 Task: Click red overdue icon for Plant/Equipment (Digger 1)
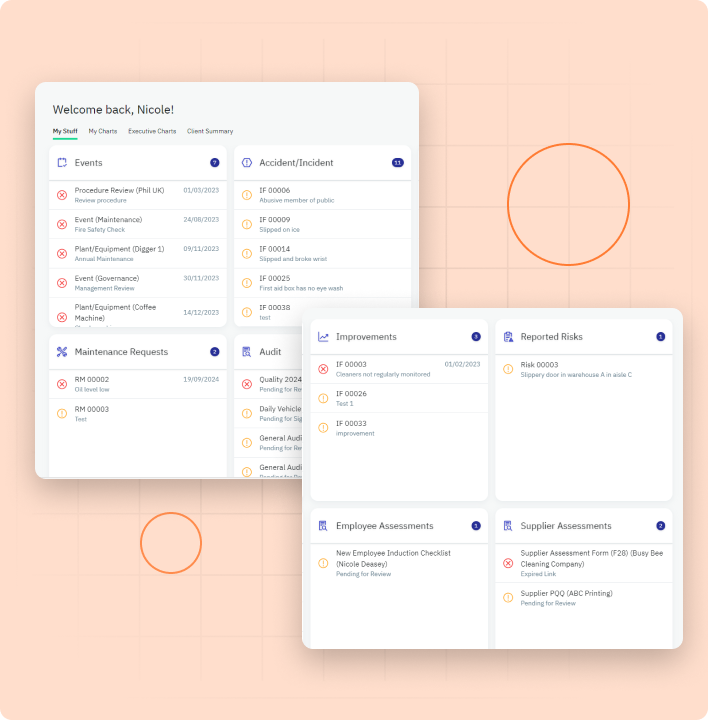coord(62,254)
